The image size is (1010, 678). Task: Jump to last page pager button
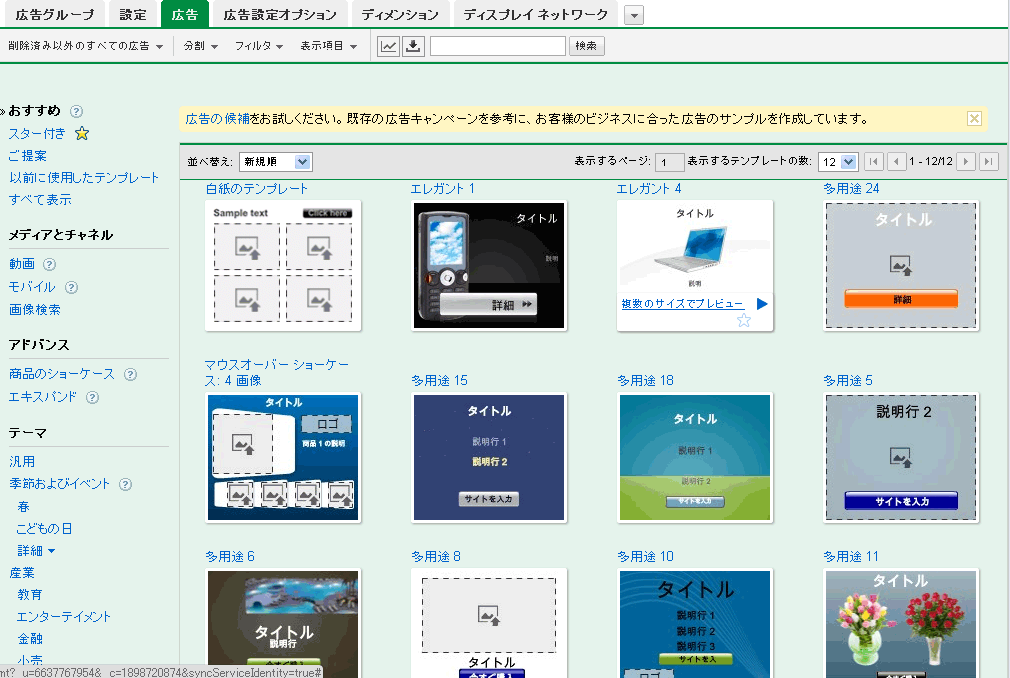[x=989, y=161]
